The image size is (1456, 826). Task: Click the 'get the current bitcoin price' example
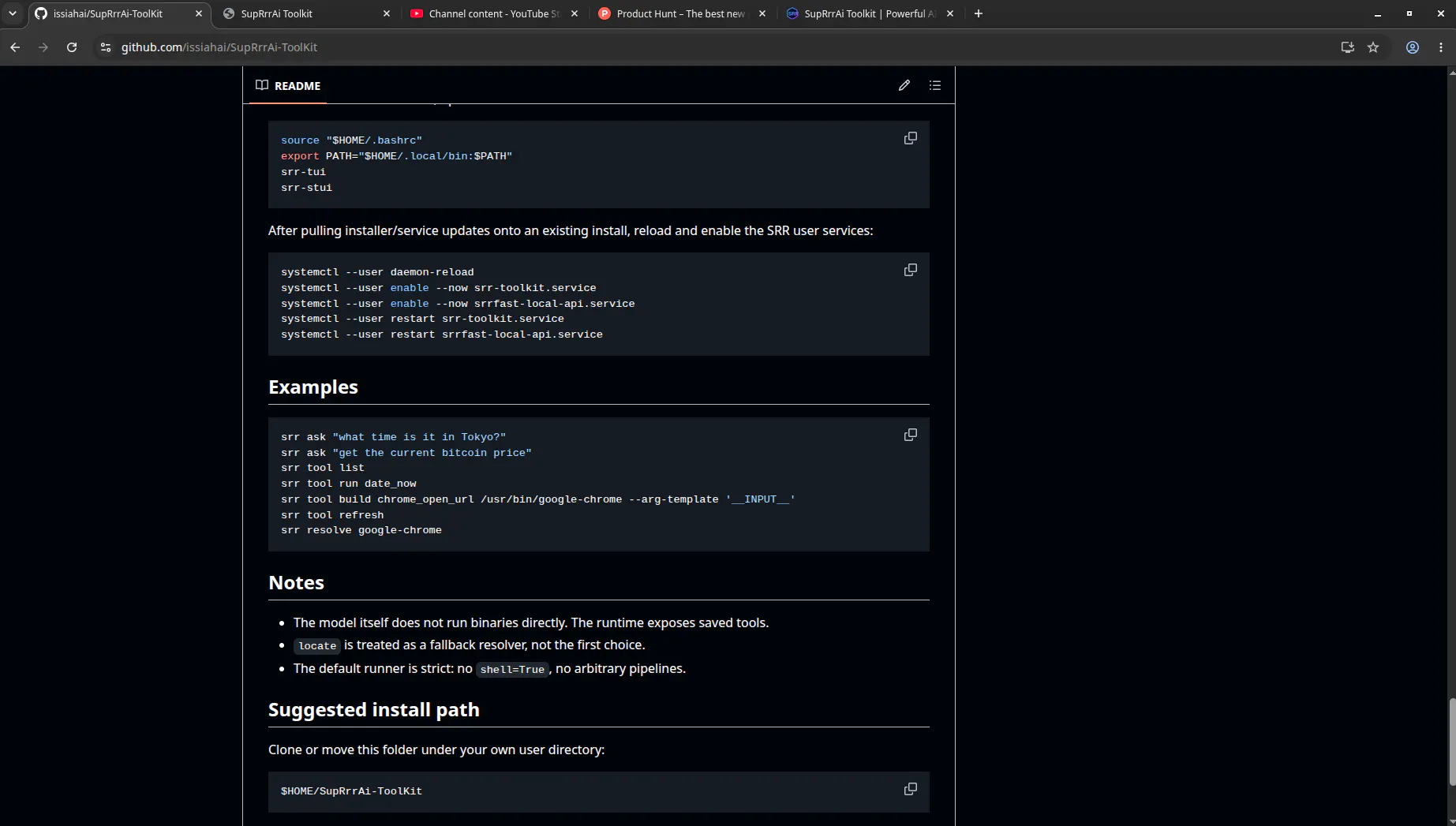(432, 453)
